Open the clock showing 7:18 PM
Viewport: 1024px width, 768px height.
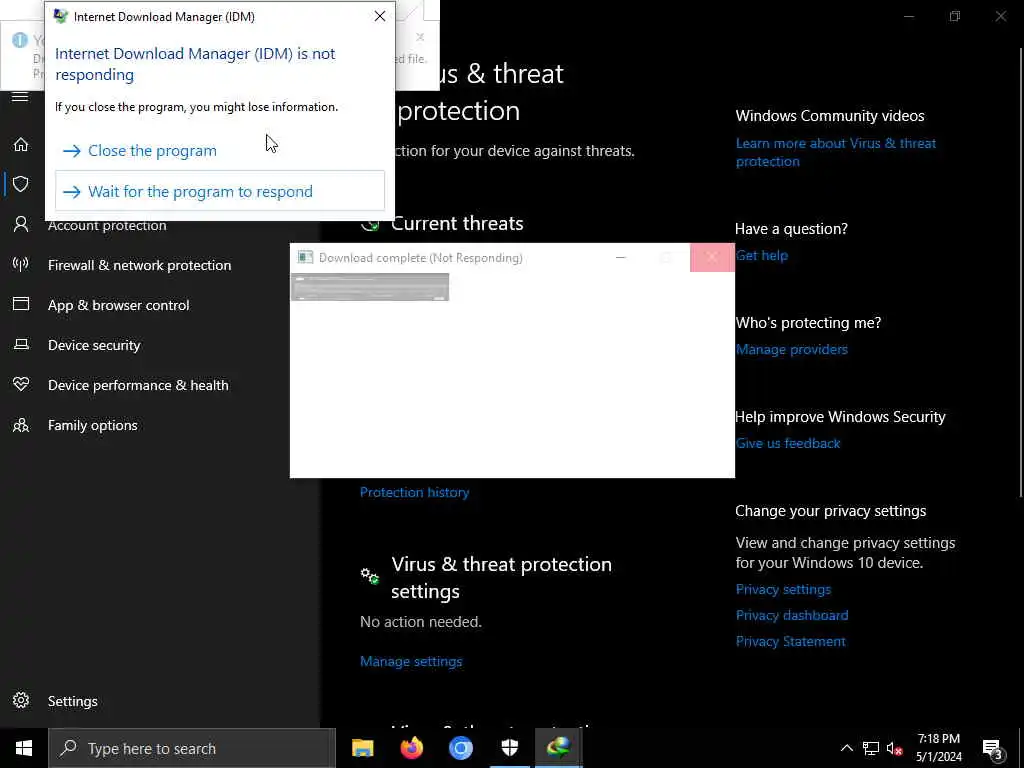[938, 748]
